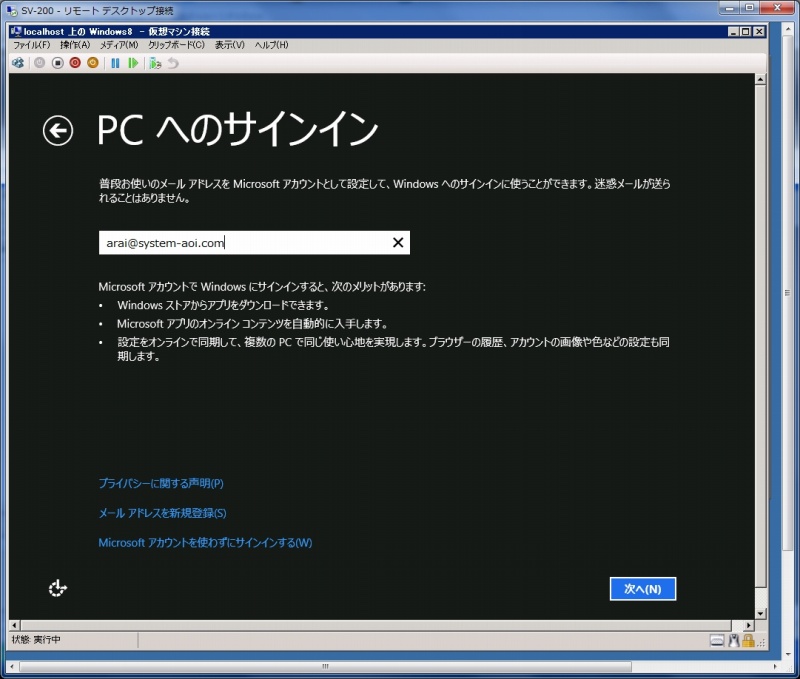Click the virtual machine connection window title icon
The width and height of the screenshot is (800, 679).
tap(16, 32)
